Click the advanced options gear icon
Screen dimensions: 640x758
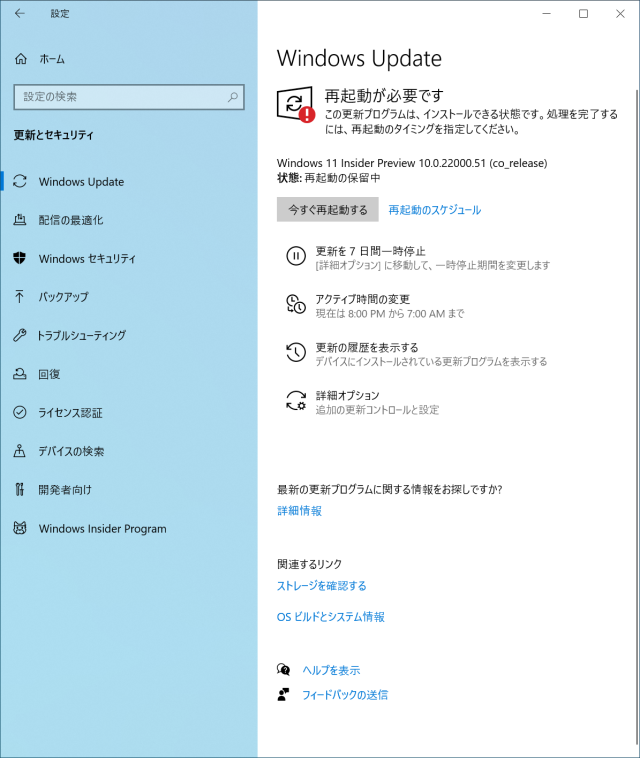[296, 401]
